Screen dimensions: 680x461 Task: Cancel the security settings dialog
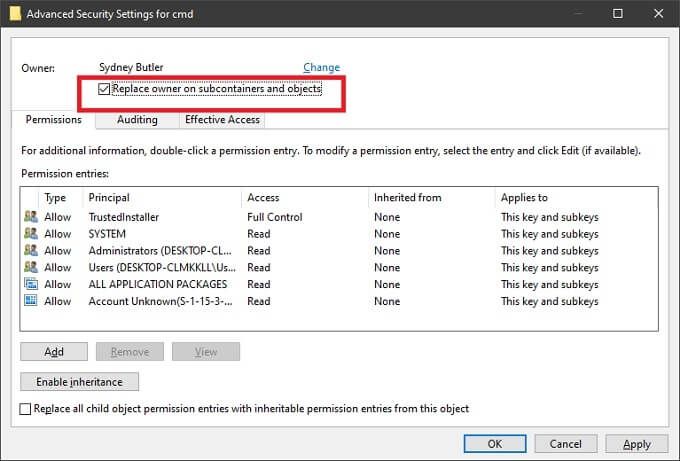click(567, 444)
